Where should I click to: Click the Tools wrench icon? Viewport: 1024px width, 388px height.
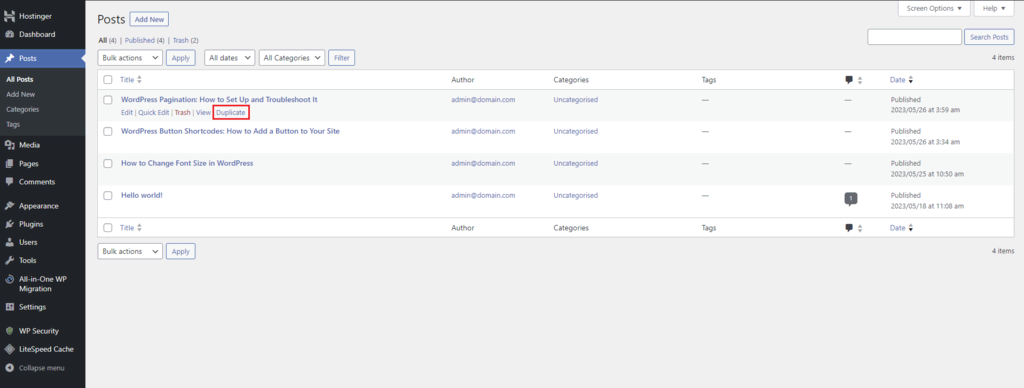click(x=9, y=261)
